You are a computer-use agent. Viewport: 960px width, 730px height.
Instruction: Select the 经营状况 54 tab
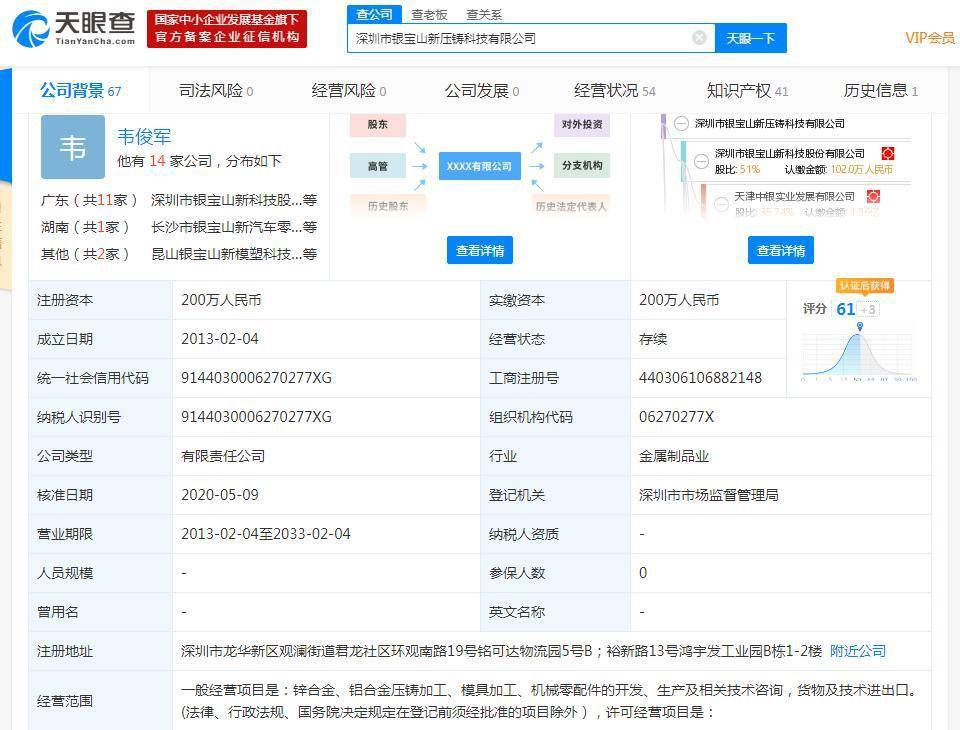(x=614, y=91)
